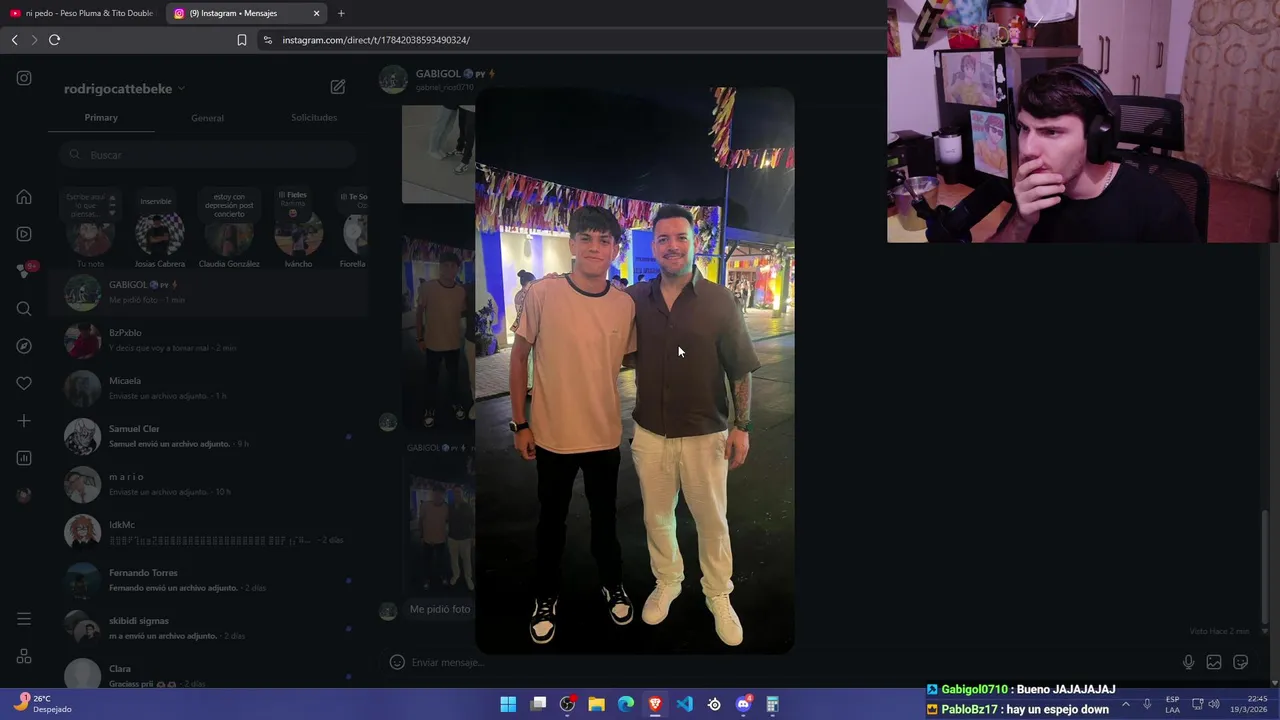Open the IdkMc conversation
Screen dimensions: 1280x720
[x=208, y=532]
